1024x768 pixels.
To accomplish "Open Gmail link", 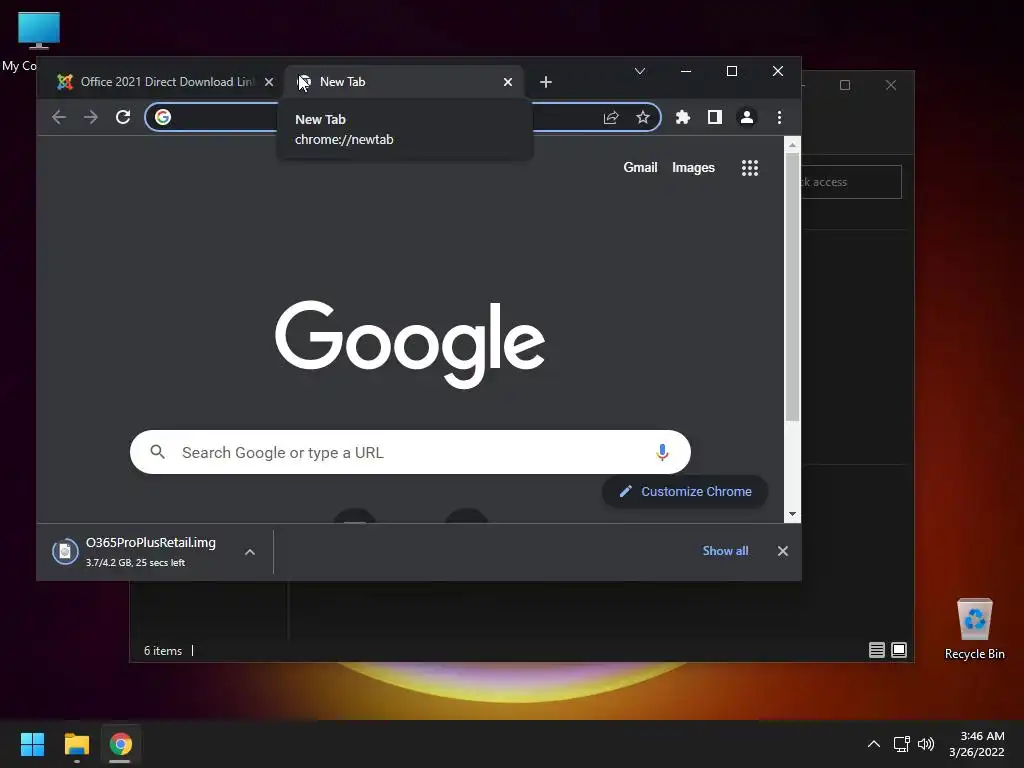I will (x=640, y=167).
